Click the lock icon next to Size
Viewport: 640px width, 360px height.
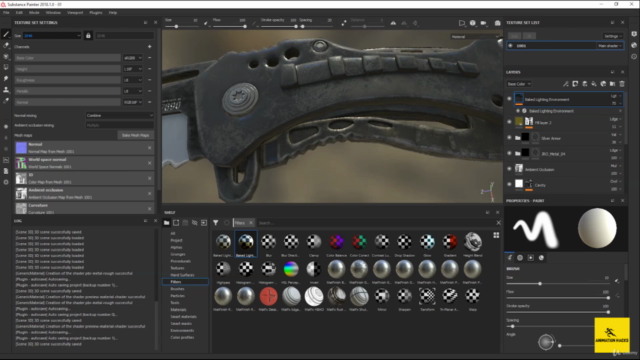click(88, 36)
